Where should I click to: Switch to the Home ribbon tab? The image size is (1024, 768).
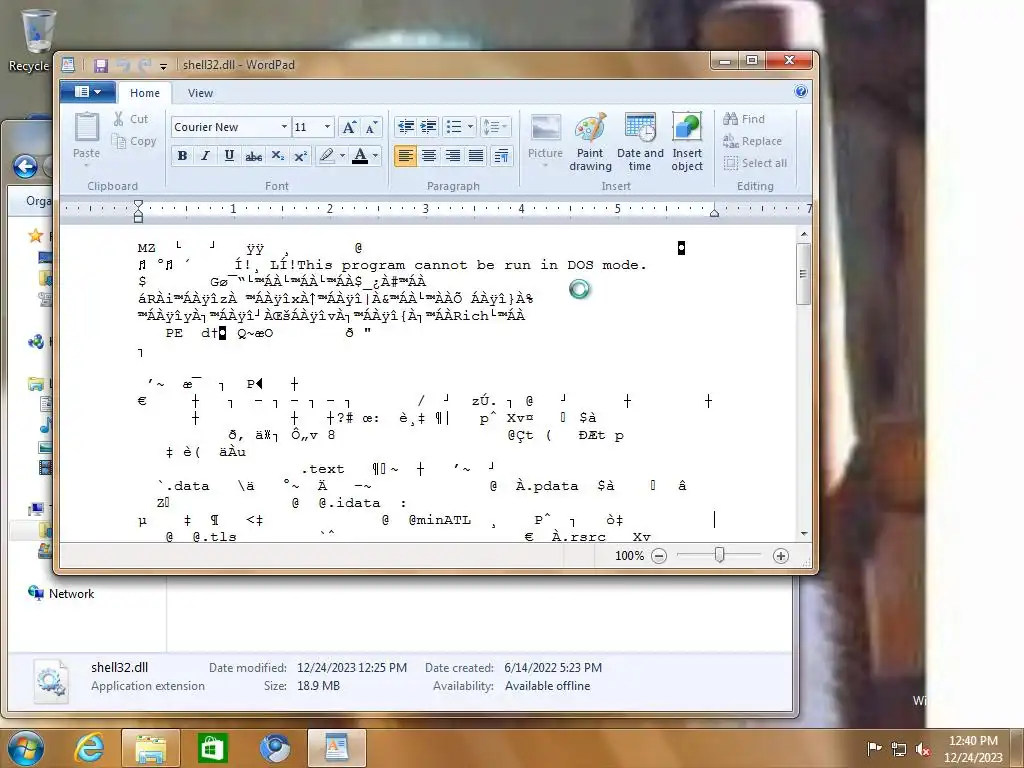click(144, 93)
